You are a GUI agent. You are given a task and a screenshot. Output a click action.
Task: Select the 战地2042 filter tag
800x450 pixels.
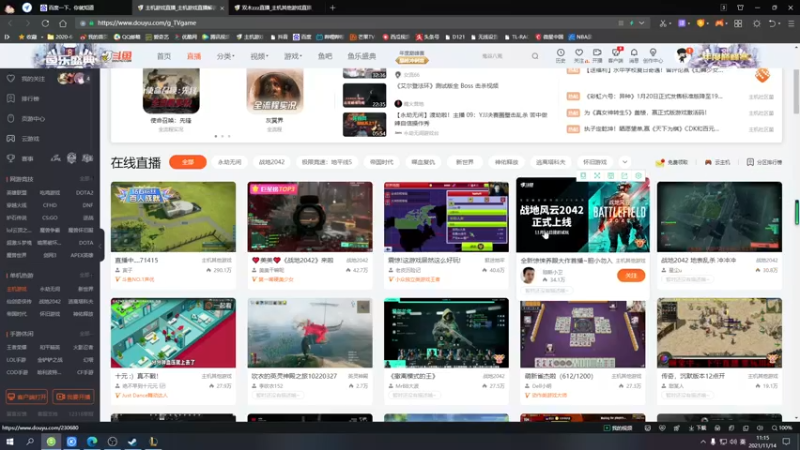[x=271, y=162]
